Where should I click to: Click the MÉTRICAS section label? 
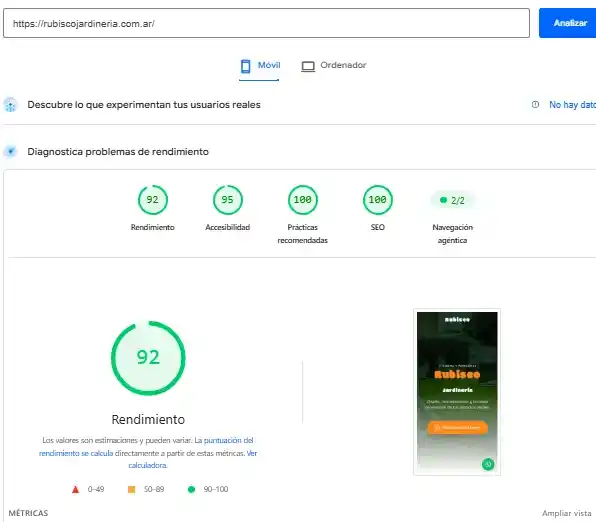click(28, 513)
